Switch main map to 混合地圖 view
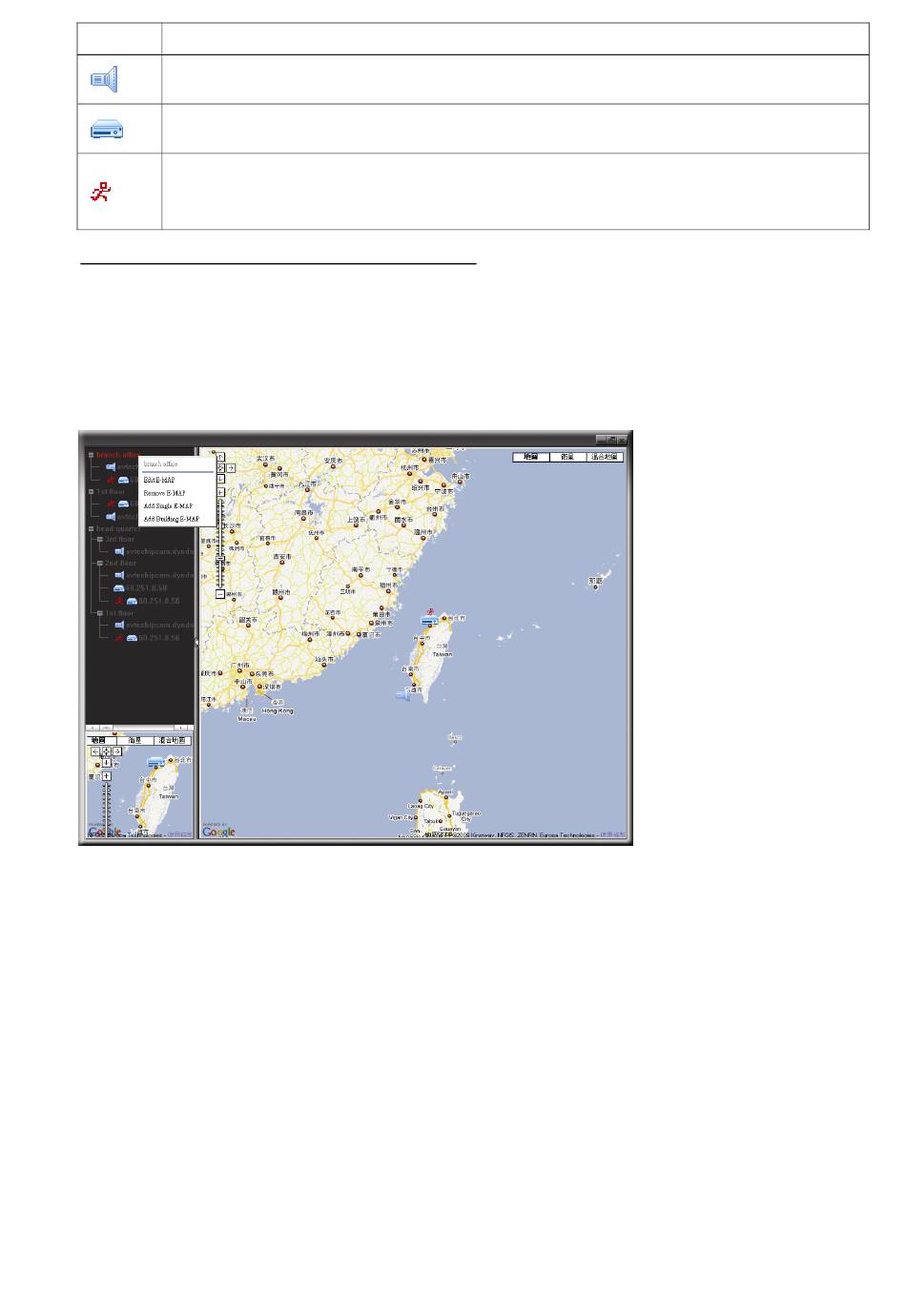The image size is (906, 1316). tap(605, 457)
